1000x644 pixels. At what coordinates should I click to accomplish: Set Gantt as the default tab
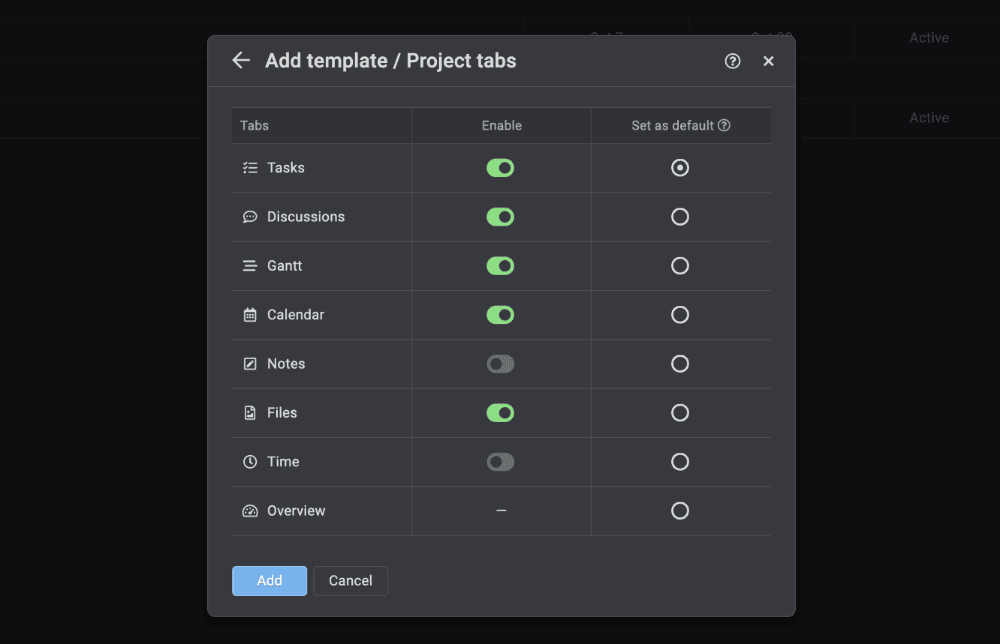680,266
